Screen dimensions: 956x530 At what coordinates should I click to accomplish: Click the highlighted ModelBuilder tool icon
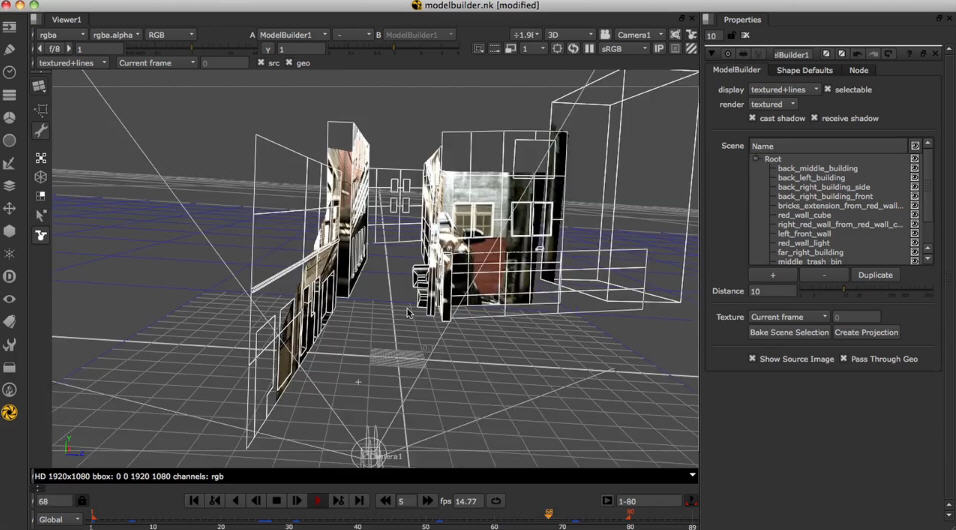tap(41, 235)
